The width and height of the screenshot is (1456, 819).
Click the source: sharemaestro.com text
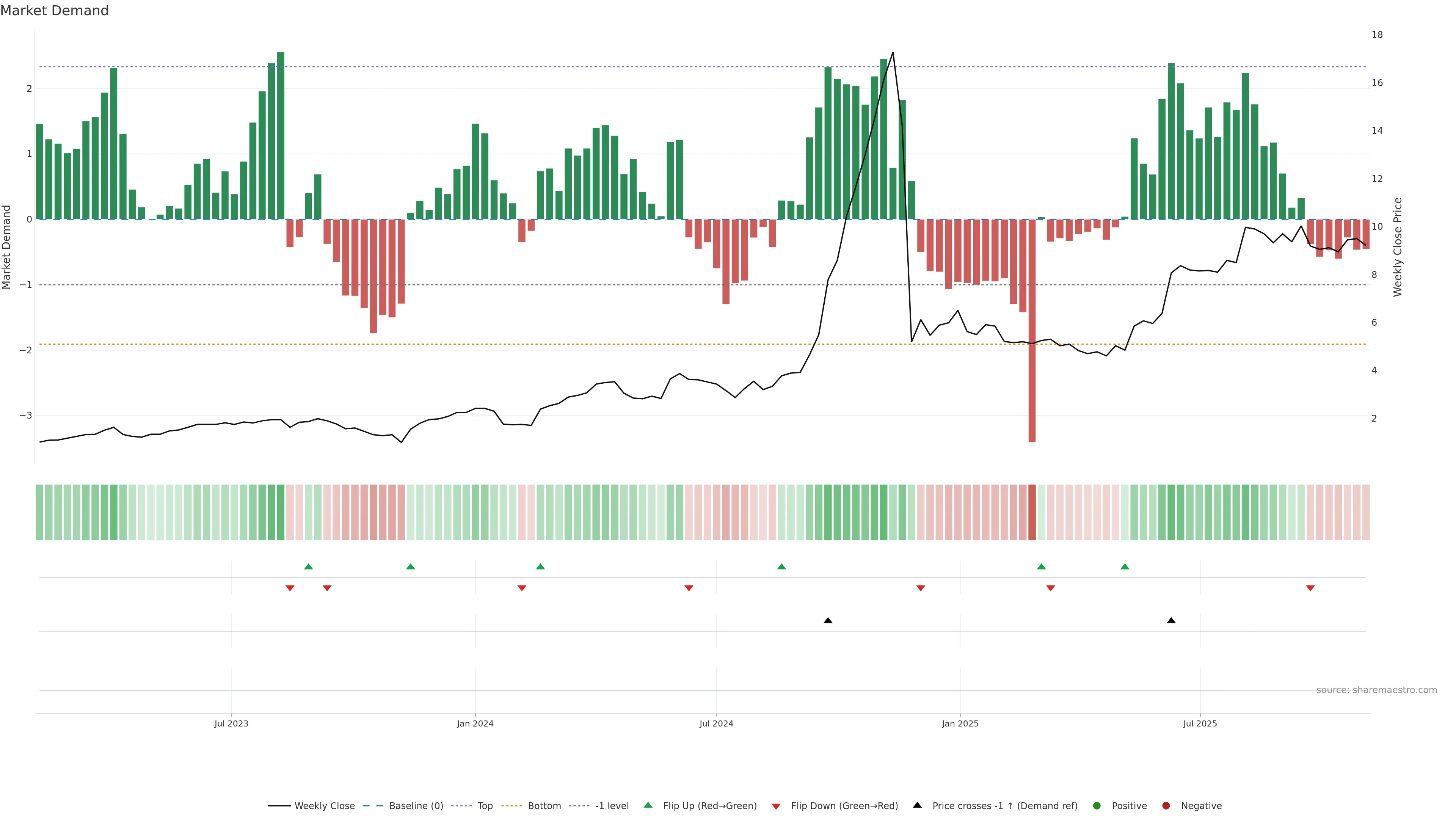[x=1376, y=690]
